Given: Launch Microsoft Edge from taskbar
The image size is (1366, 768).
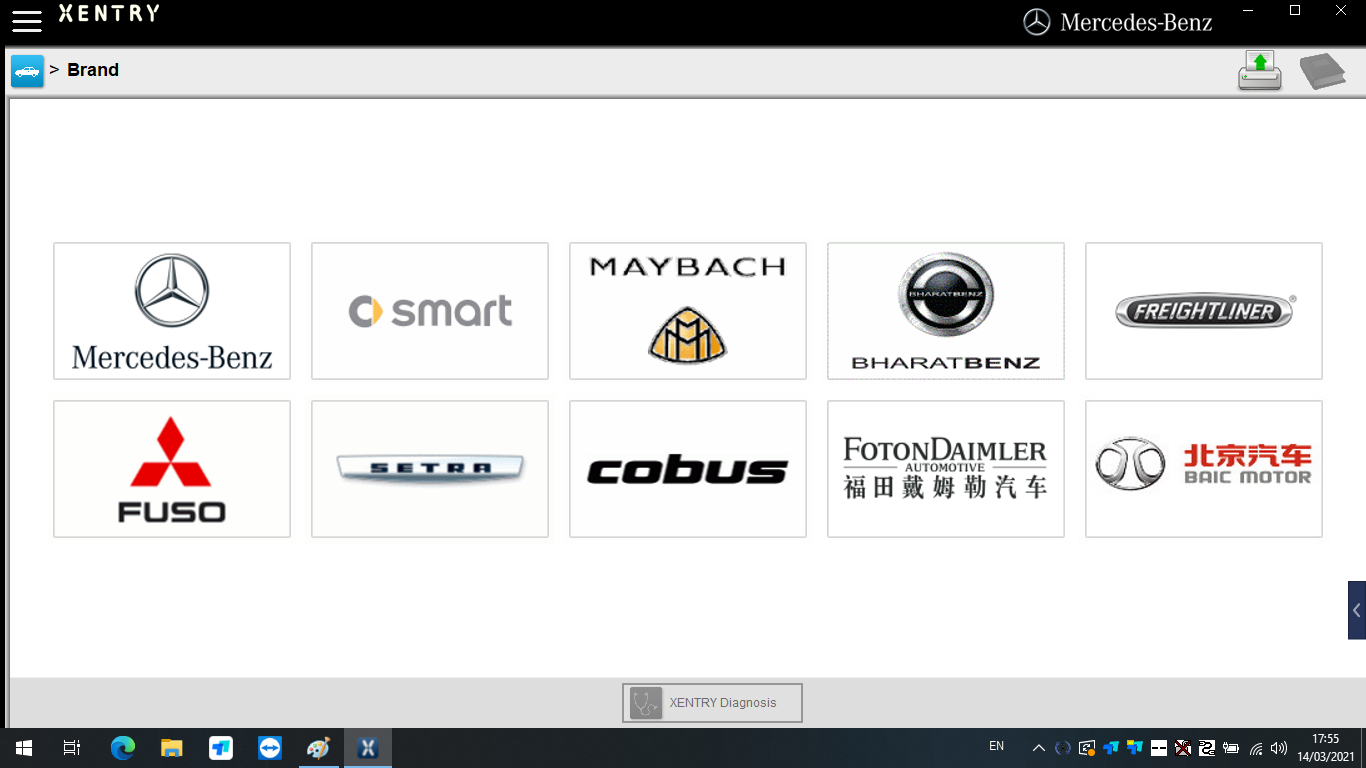Looking at the screenshot, I should pyautogui.click(x=122, y=748).
